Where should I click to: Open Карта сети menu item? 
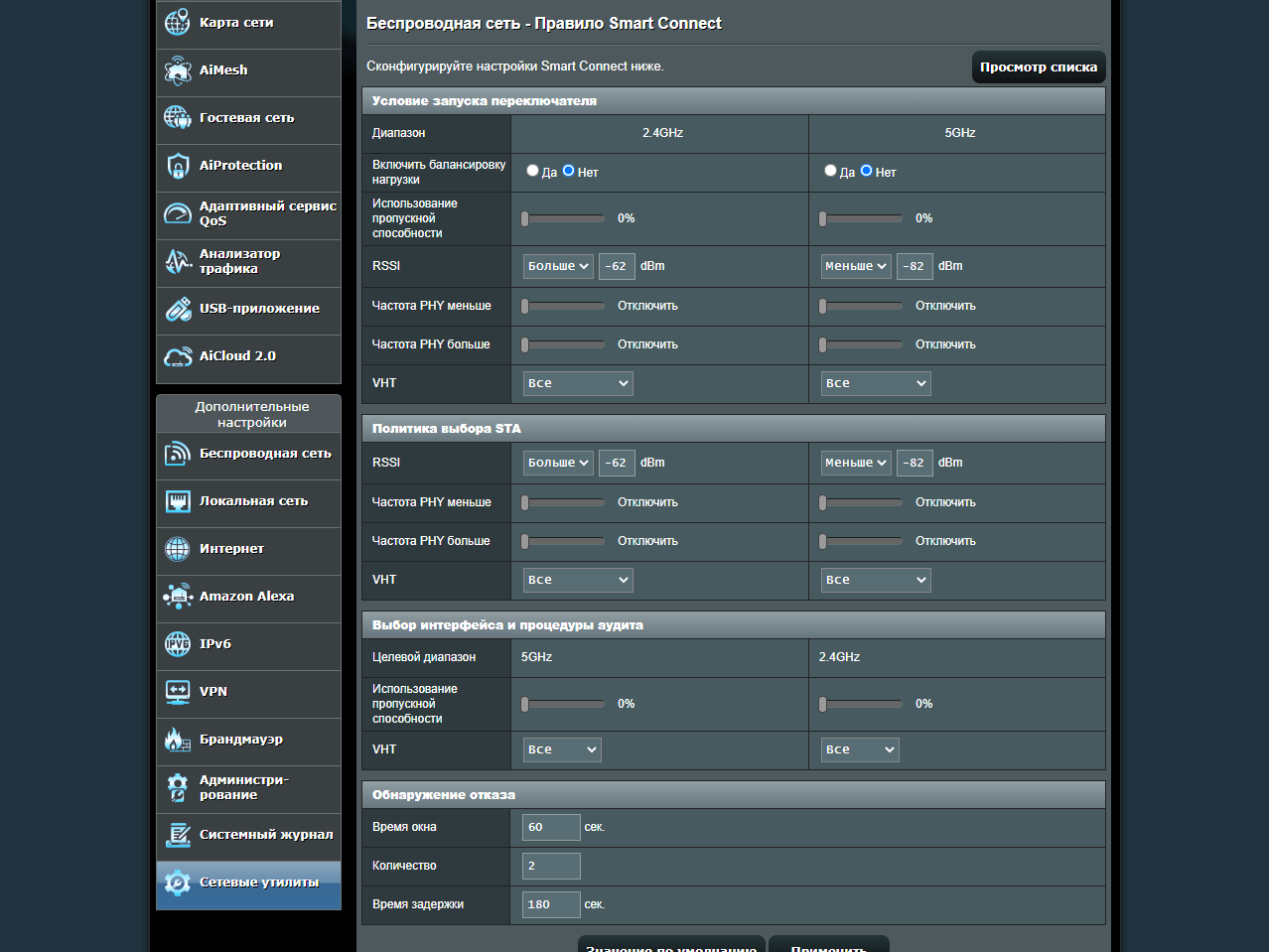tap(248, 23)
